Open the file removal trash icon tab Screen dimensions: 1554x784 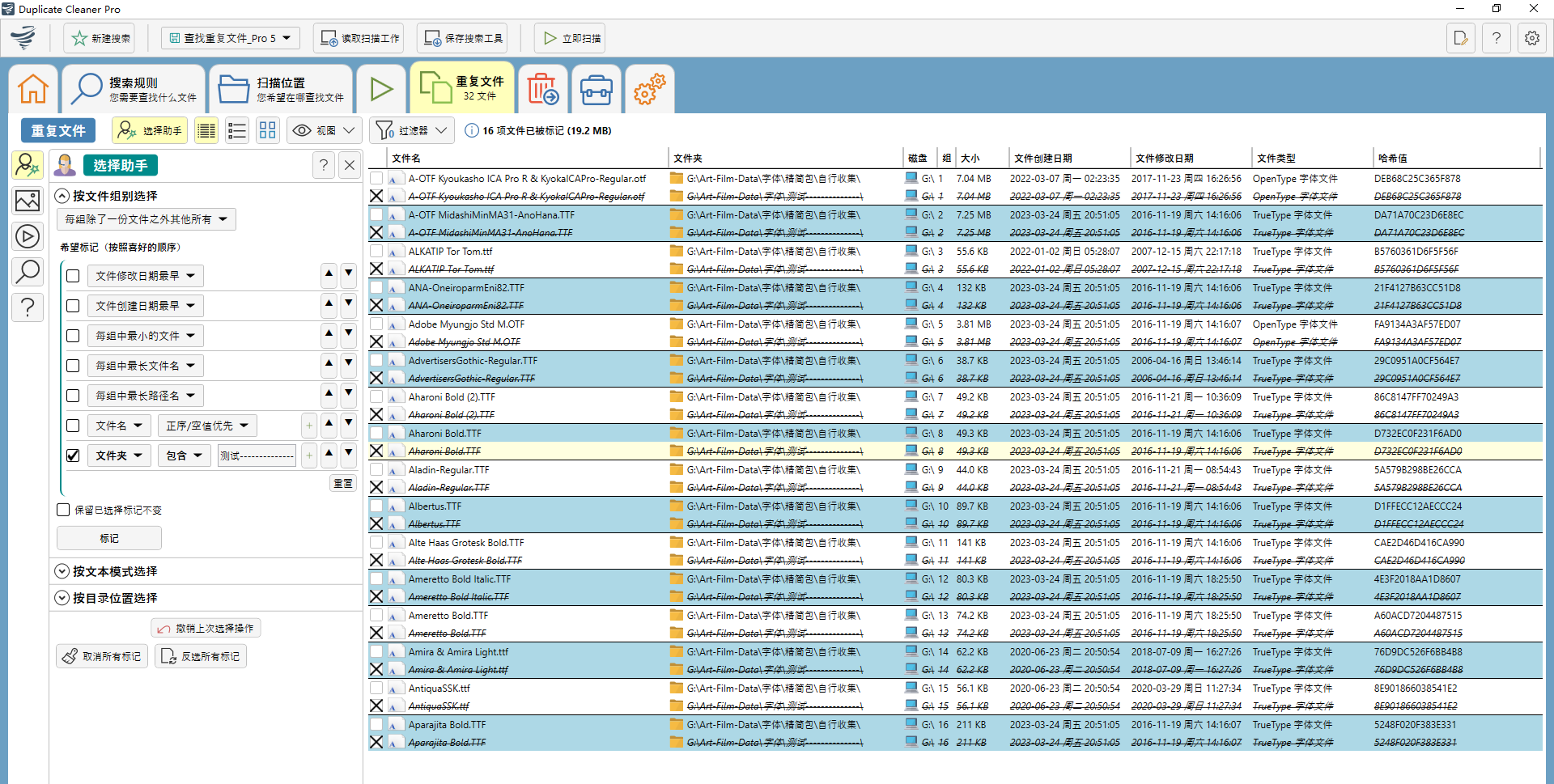click(543, 88)
